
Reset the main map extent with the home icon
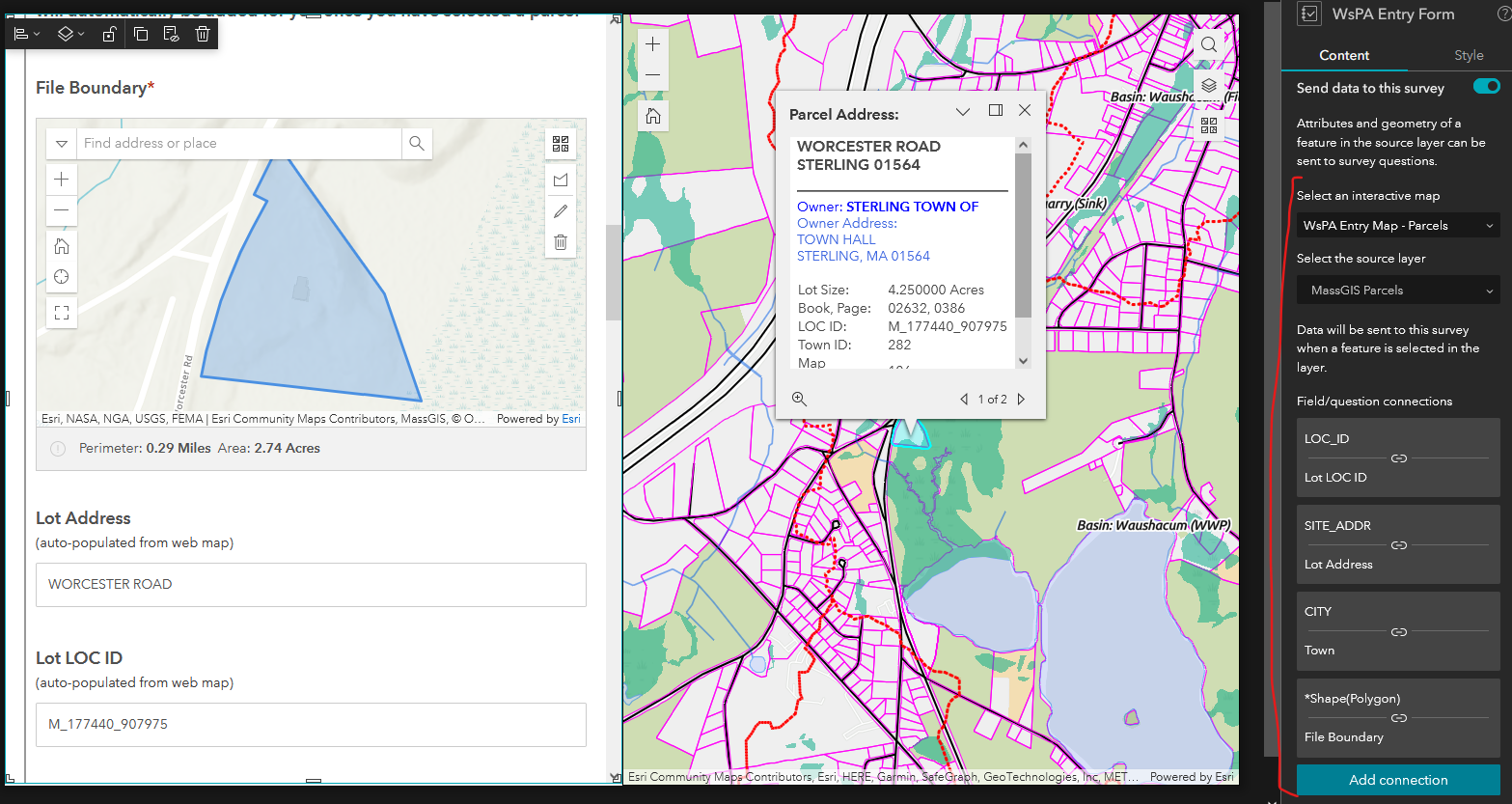(653, 115)
